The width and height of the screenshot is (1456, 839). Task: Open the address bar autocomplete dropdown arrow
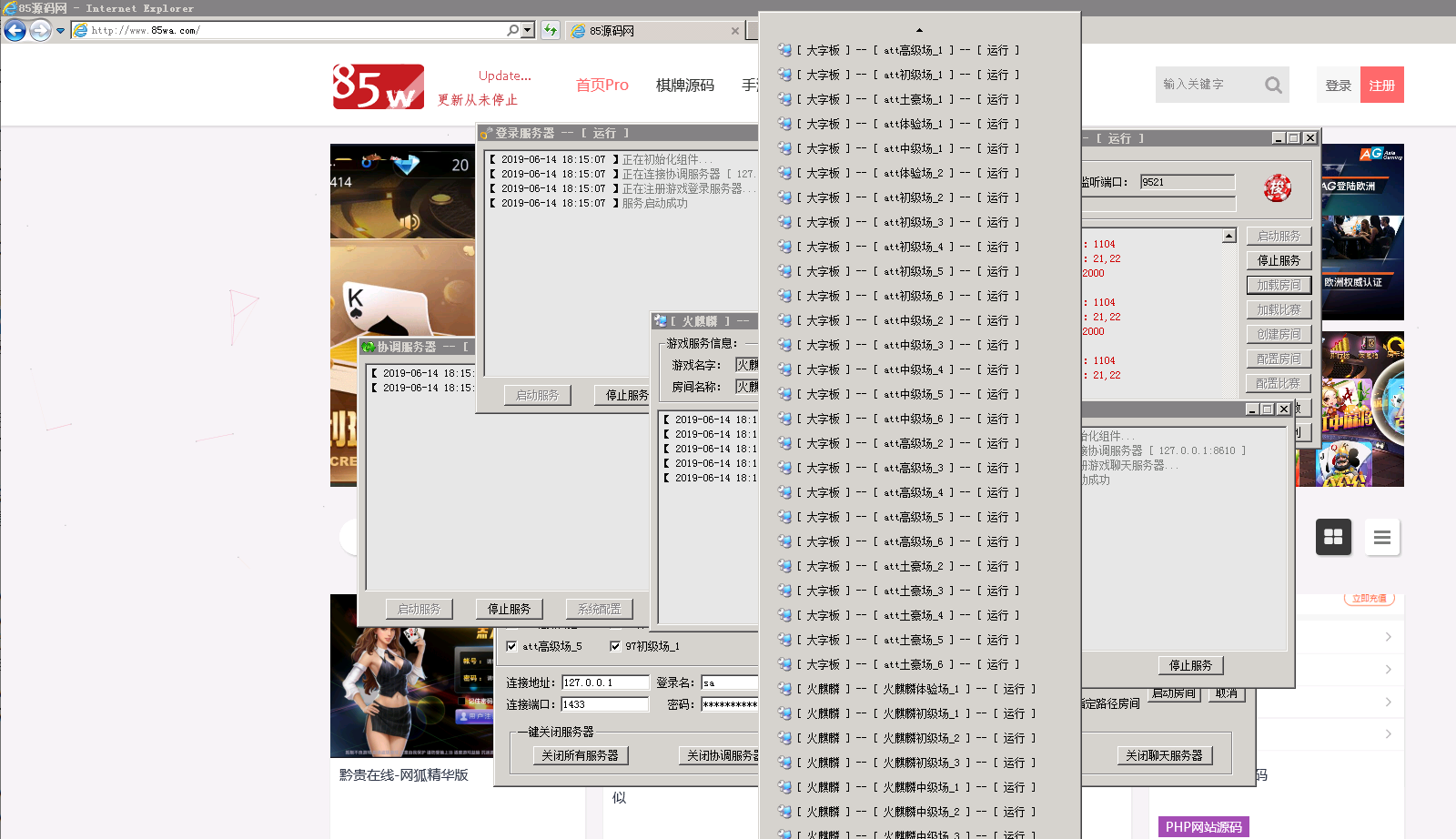coord(528,30)
